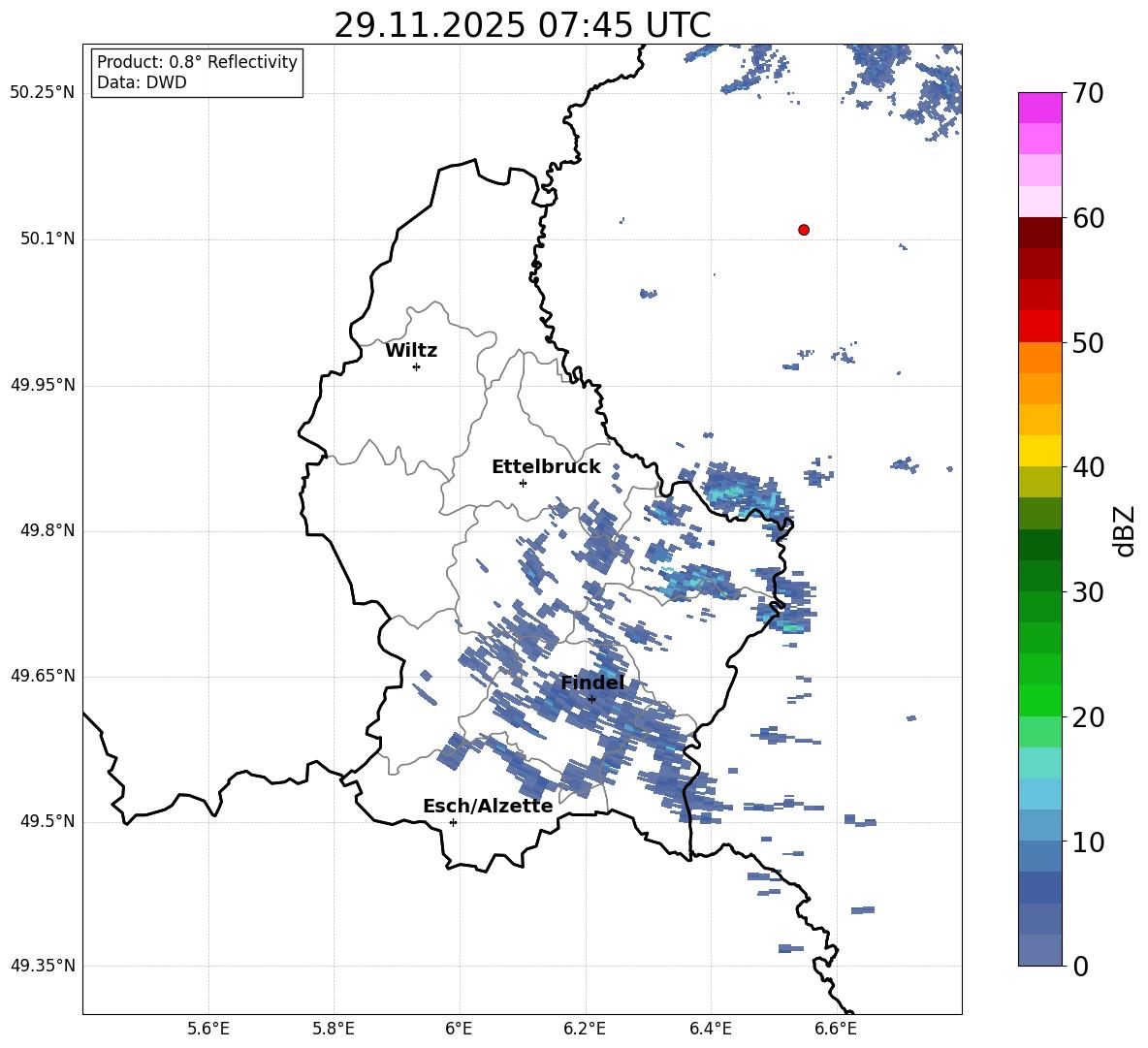This screenshot has height=1048, width=1148.
Task: Click the 0 colorbar tick label
Action: [x=1081, y=966]
